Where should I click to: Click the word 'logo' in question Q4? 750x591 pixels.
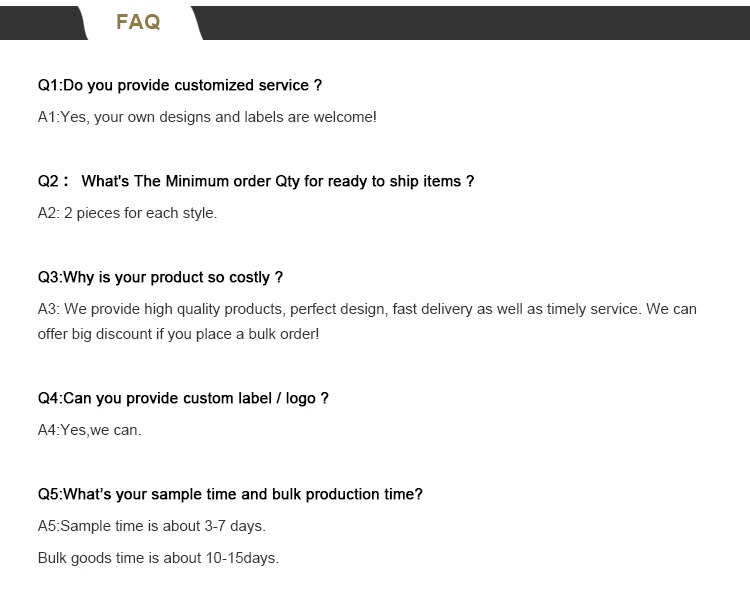(x=300, y=399)
